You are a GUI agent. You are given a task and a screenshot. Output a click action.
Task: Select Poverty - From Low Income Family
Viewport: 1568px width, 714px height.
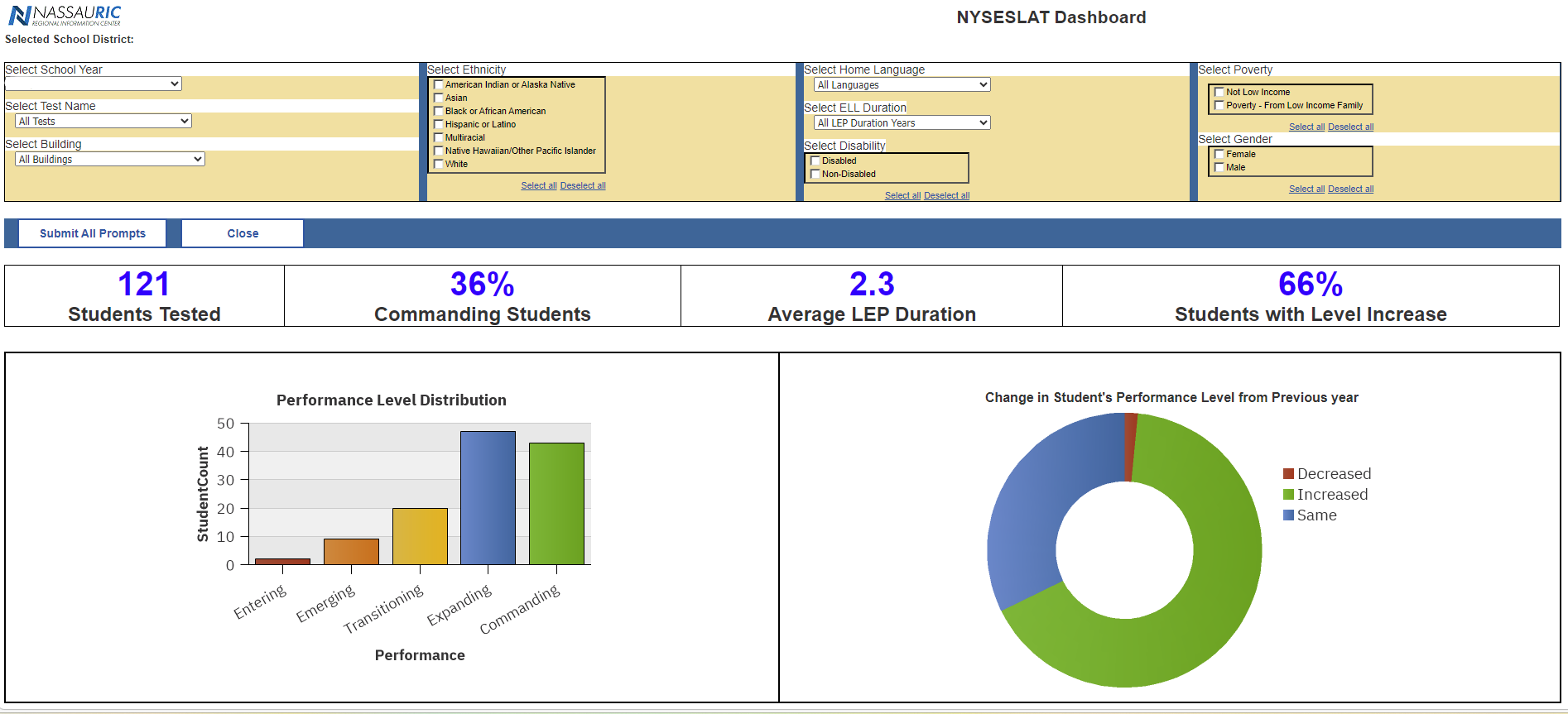click(1219, 105)
